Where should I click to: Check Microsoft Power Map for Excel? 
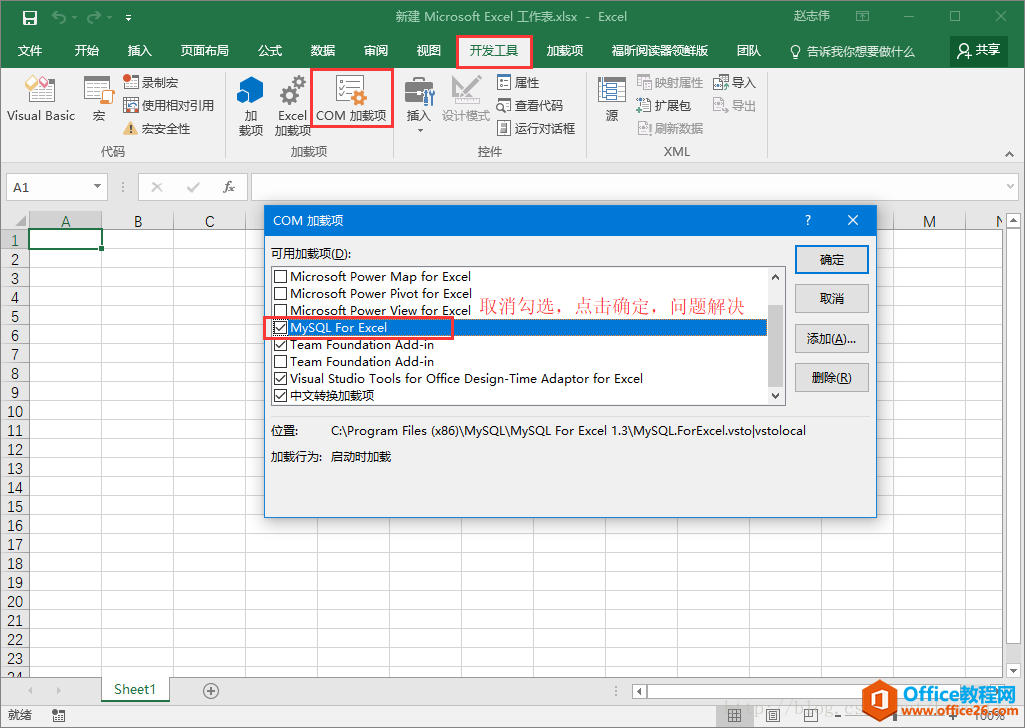[280, 276]
